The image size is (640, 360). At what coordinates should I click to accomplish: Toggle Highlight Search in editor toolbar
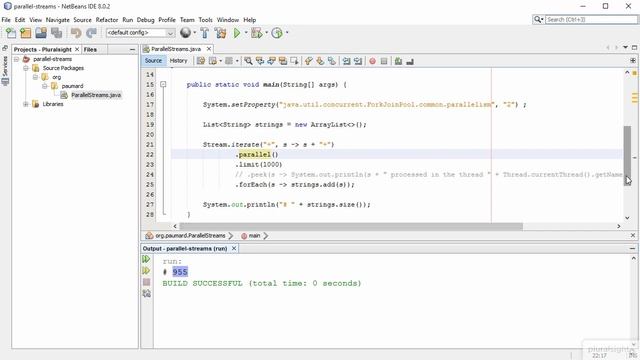(x=282, y=61)
